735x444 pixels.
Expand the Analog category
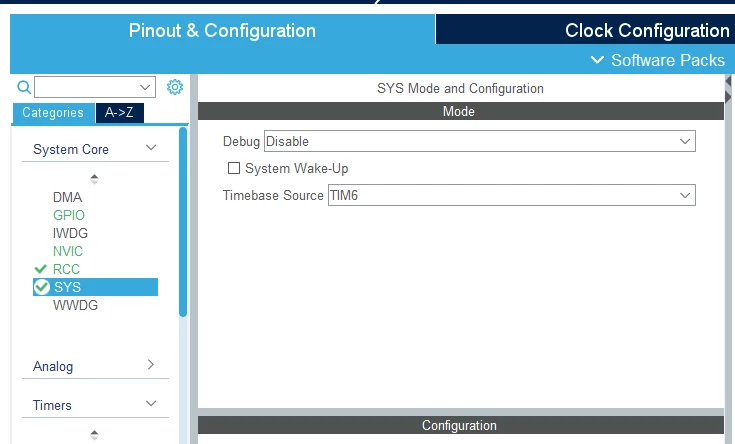[150, 364]
